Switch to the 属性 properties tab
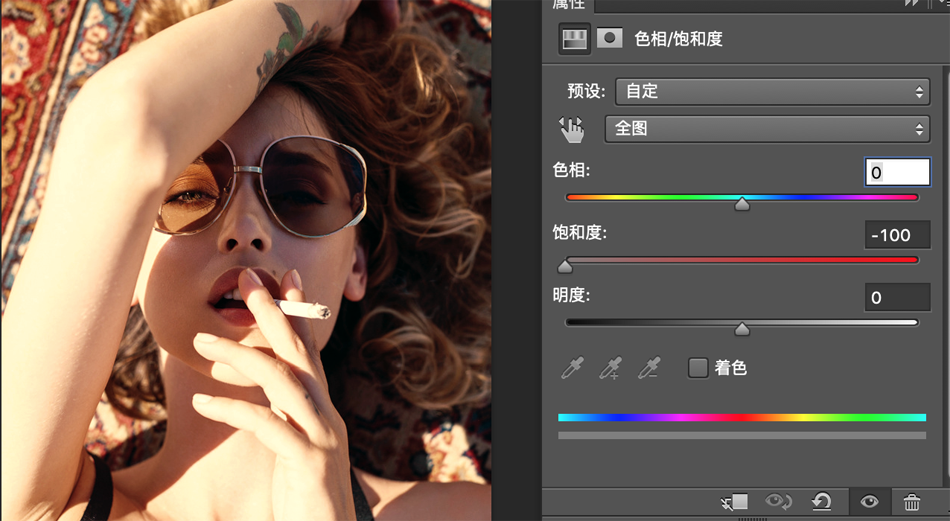This screenshot has height=521, width=950. click(x=569, y=5)
